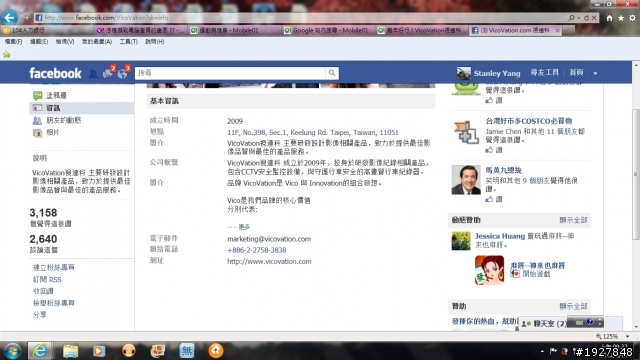This screenshot has height=360, width=640.
Task: Select the 資訊 info item in sidebar
Action: pyautogui.click(x=82, y=108)
